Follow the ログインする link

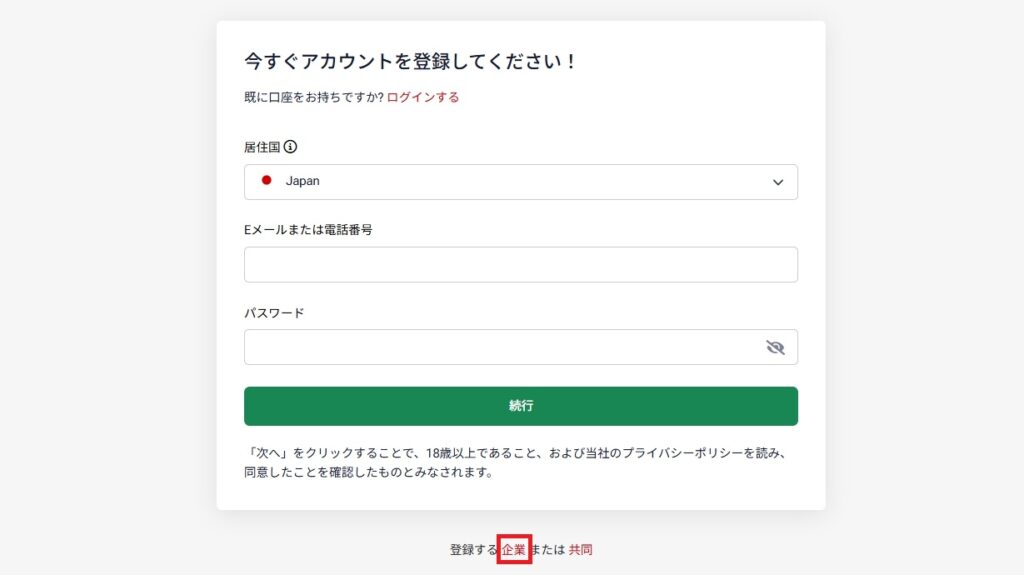click(423, 97)
